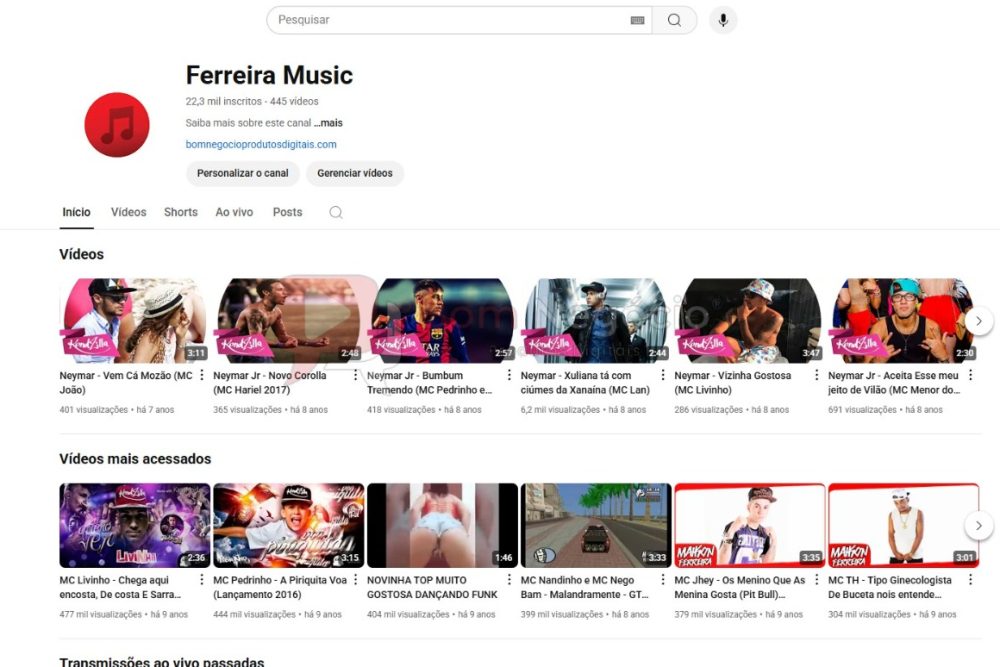Open the Posts tab
Screen dimensions: 1000x667
(288, 212)
